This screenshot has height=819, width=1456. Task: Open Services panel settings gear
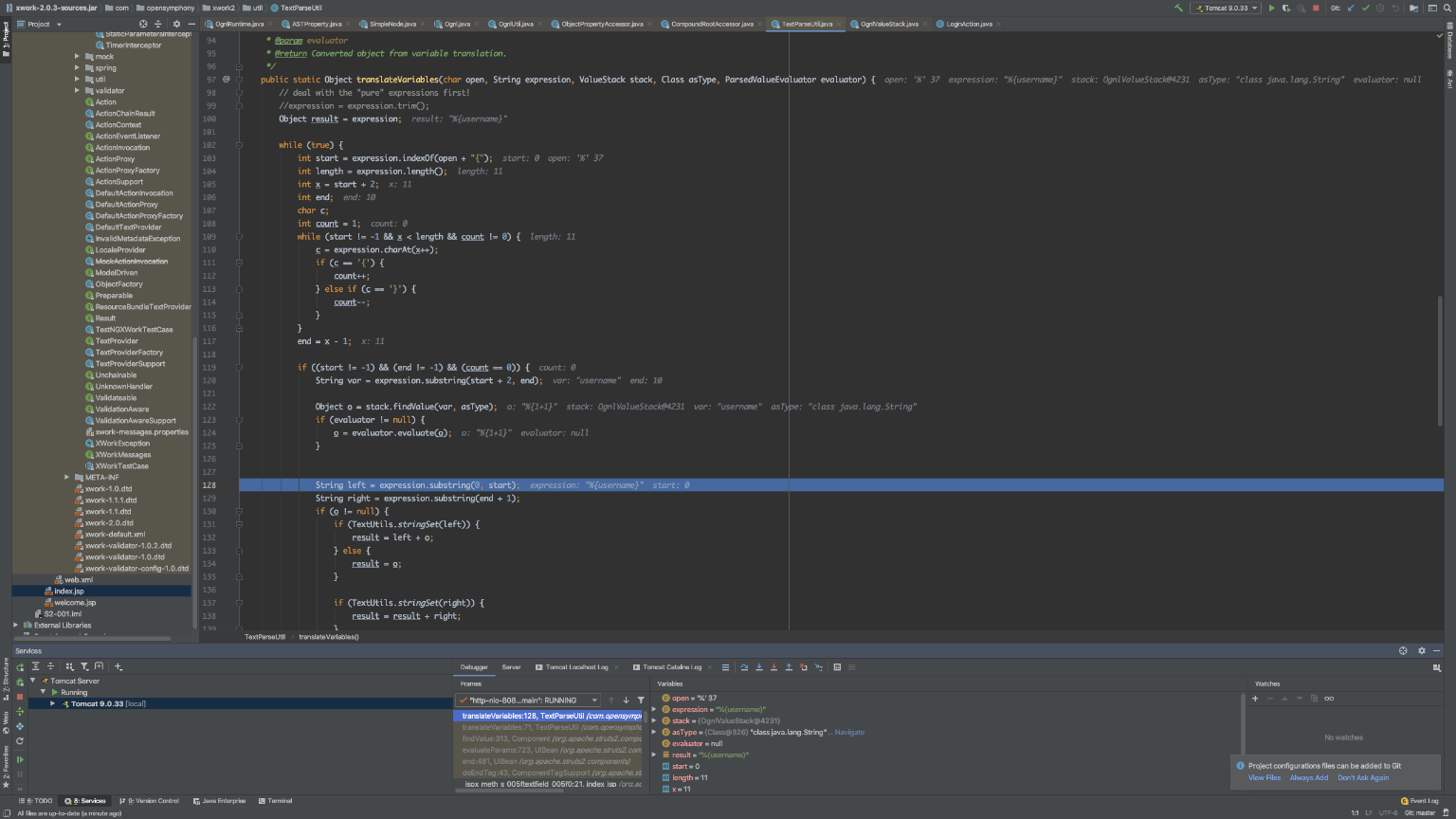(1421, 651)
